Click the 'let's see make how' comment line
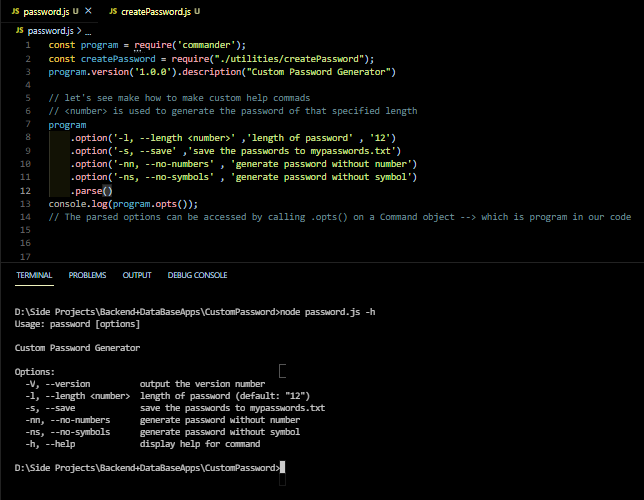644x500 pixels. (179, 98)
